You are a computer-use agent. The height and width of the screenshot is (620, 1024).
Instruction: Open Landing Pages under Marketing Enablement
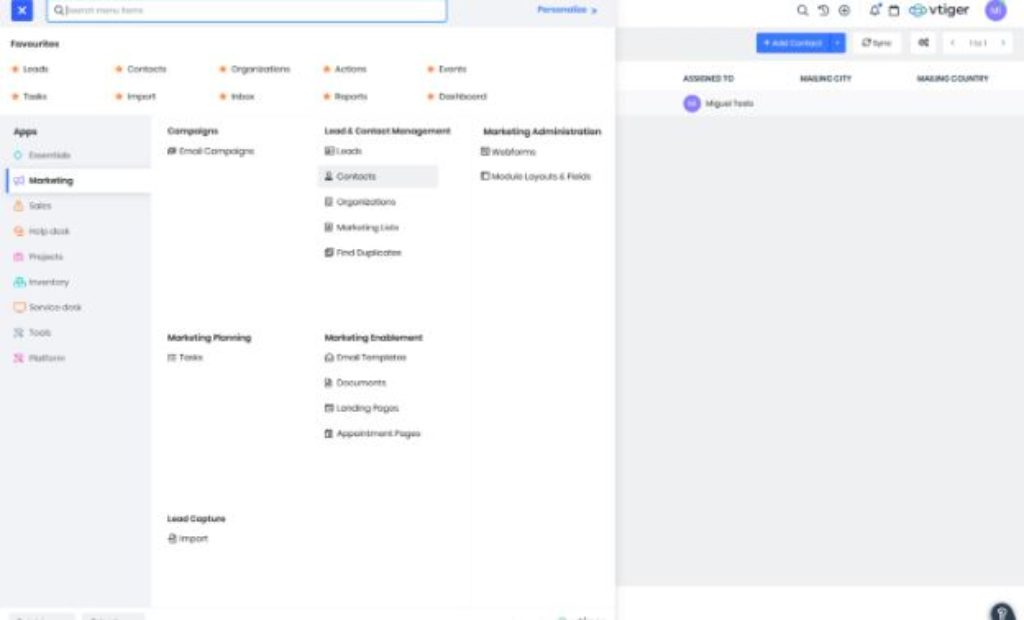(x=367, y=408)
